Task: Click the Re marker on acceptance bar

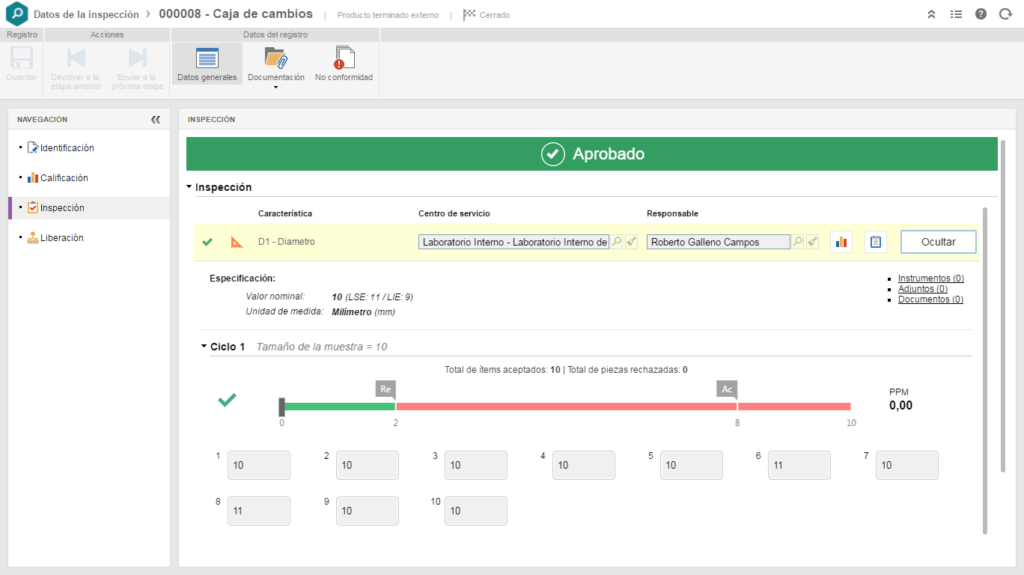Action: (385, 389)
